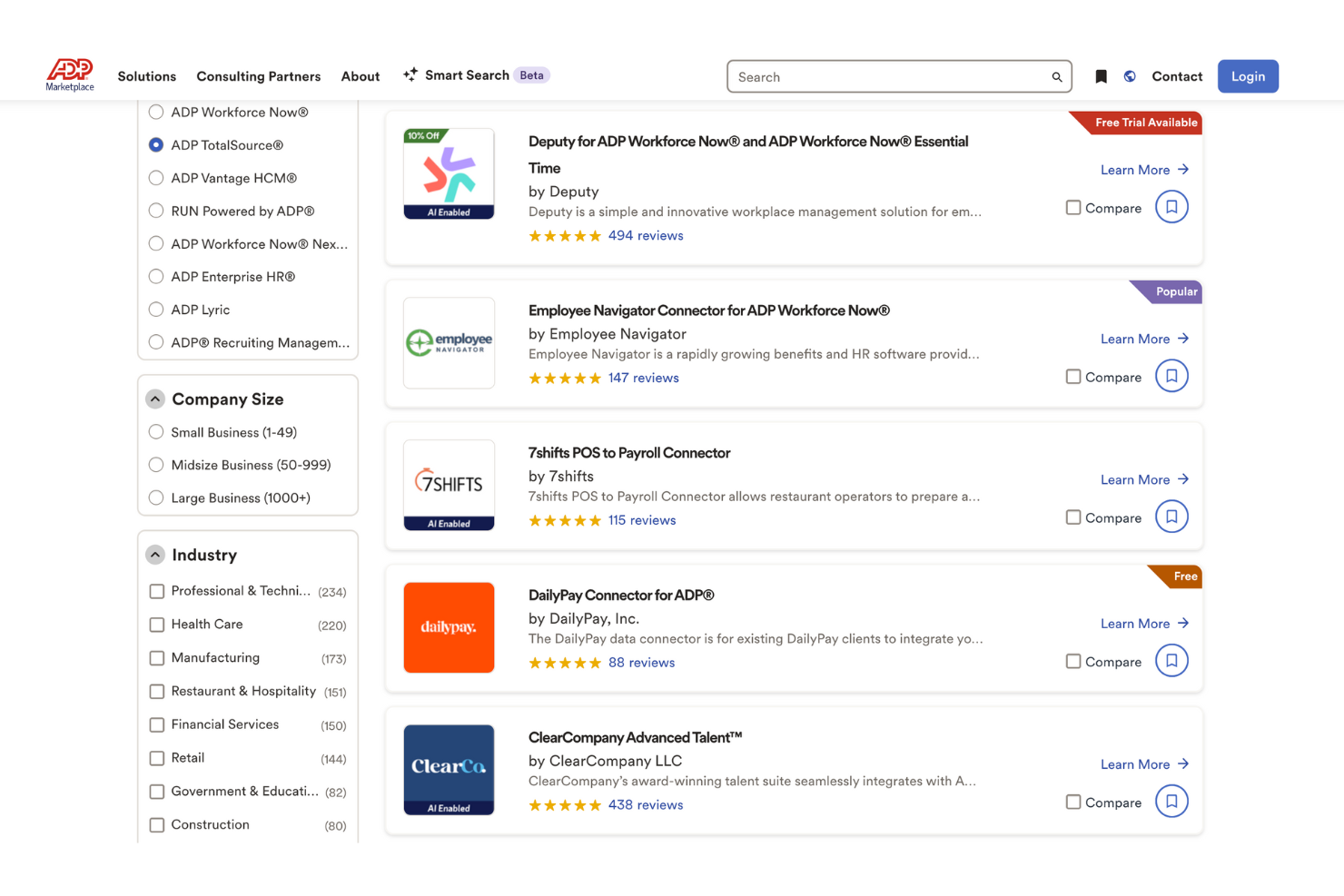Bookmark the Deputy for ADP Workforce Now listing
The image size is (1344, 896).
1171,207
